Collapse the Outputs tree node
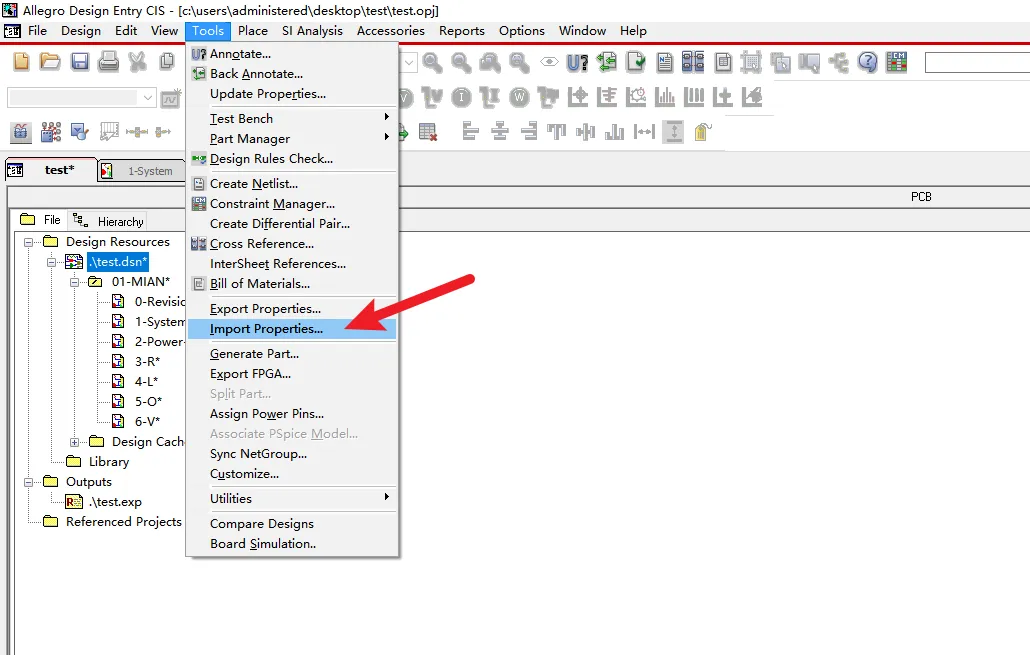The image size is (1030, 655). 28,482
